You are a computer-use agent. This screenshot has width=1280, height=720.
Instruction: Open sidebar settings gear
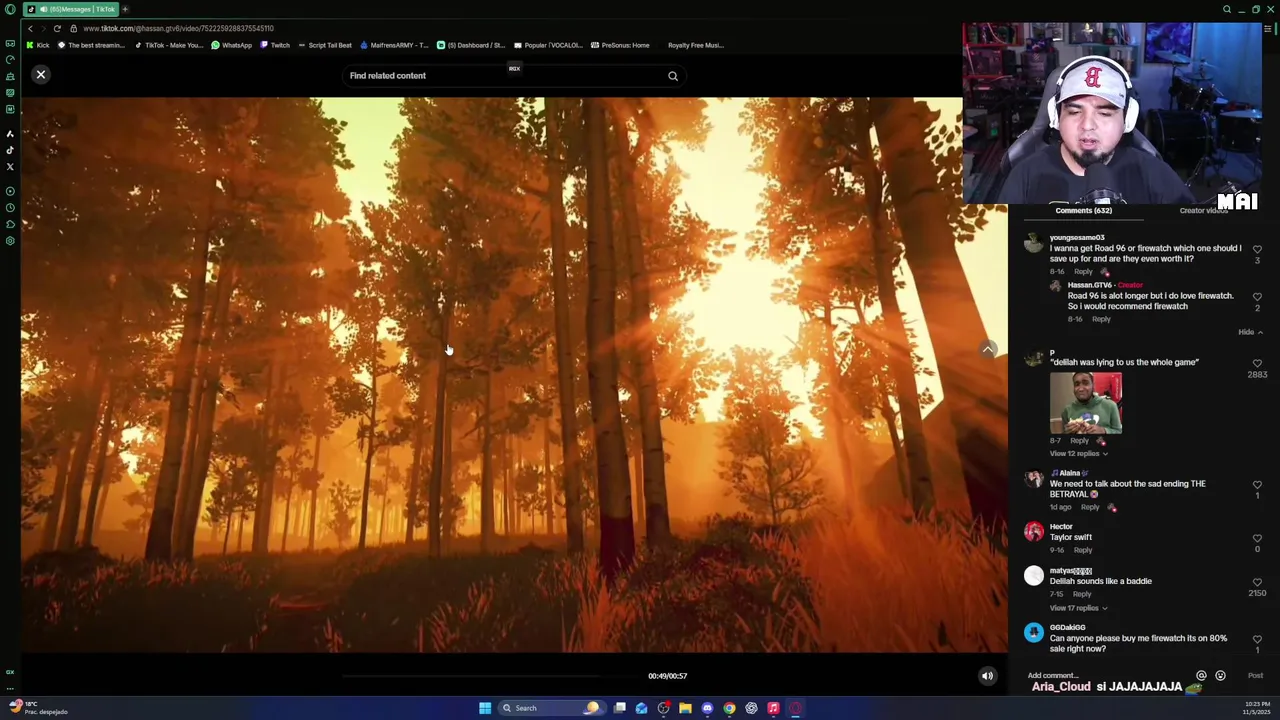coord(10,240)
